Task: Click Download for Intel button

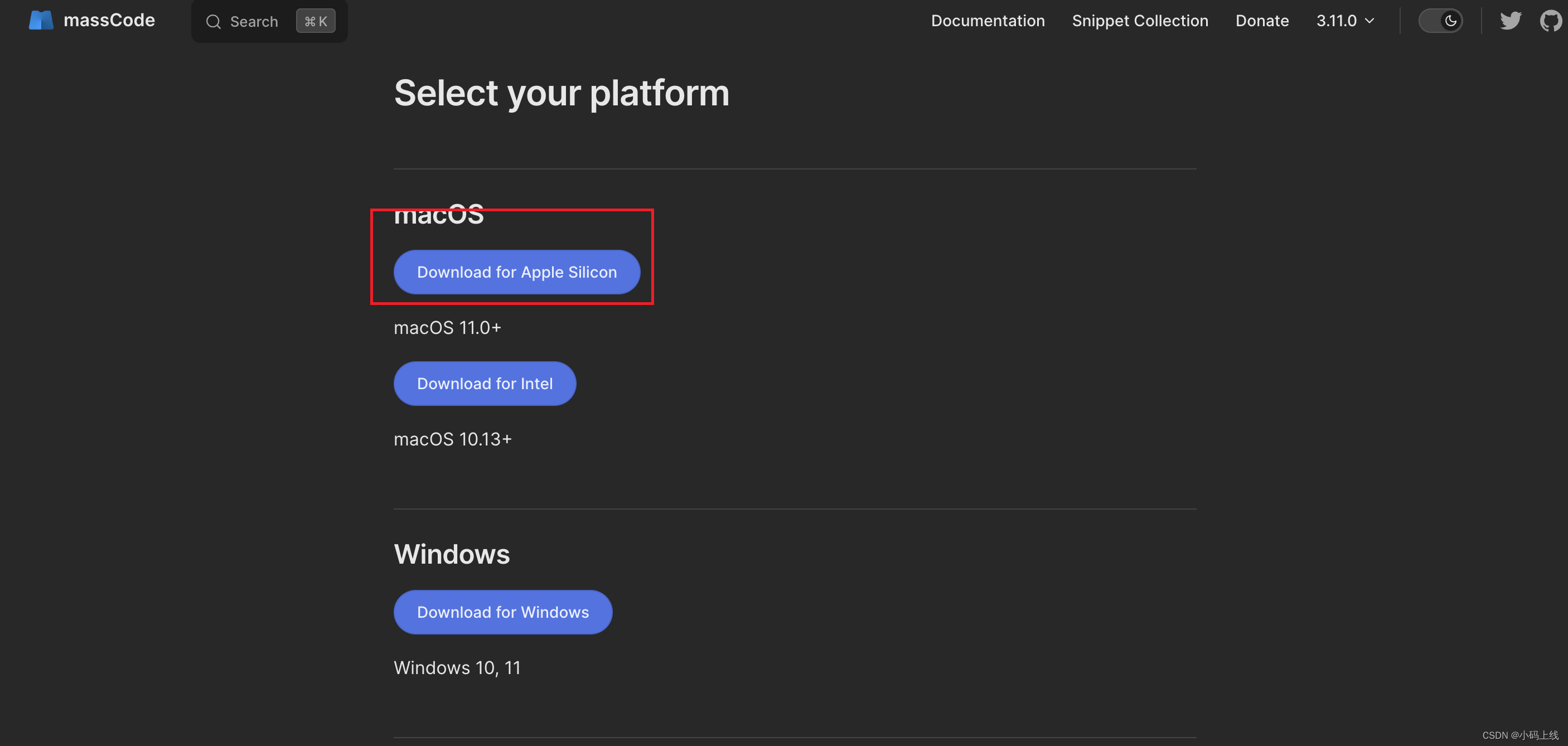Action: [485, 384]
